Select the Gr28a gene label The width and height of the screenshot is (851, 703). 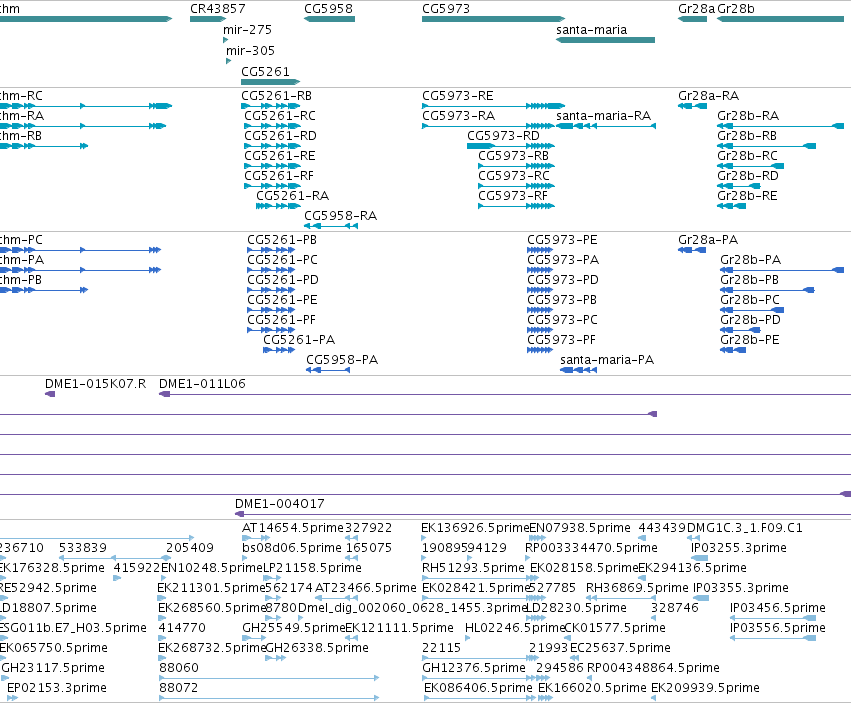[x=696, y=9]
